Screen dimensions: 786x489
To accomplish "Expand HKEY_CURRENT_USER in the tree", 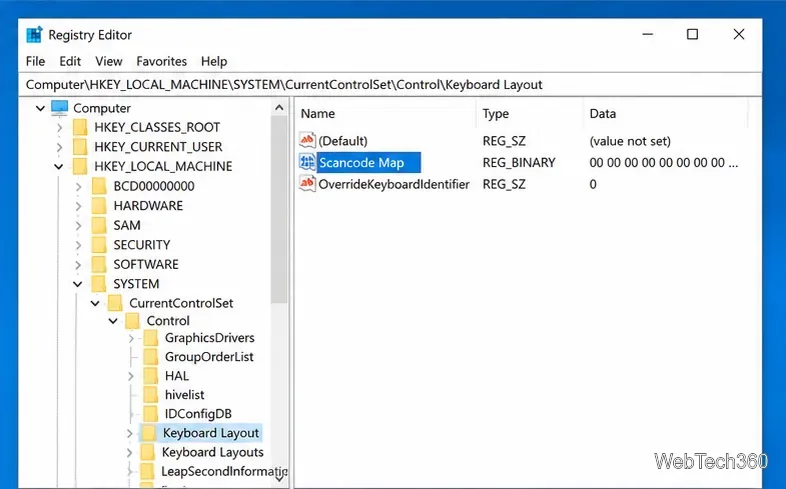I will [x=60, y=147].
